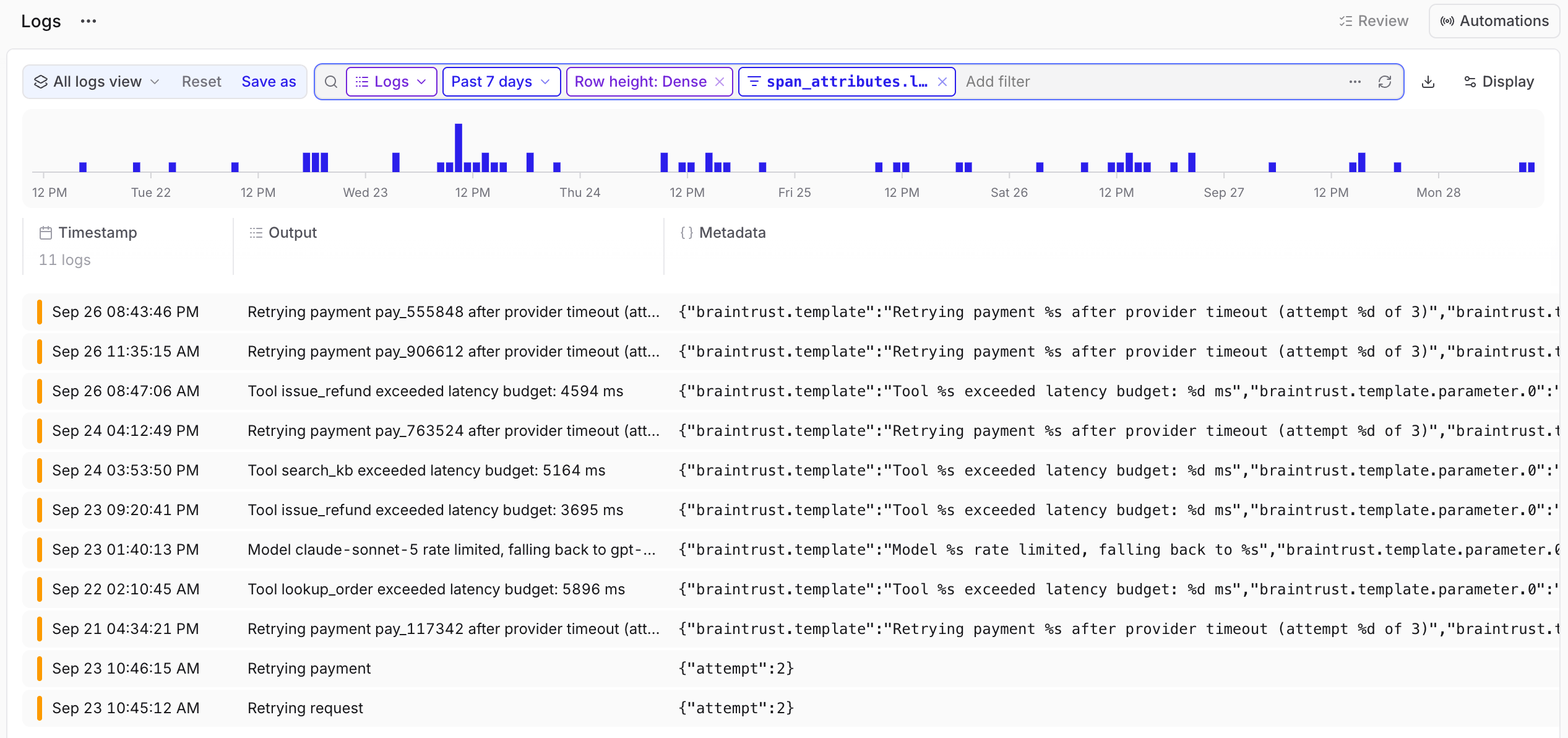
Task: Click the Output column header
Action: [283, 233]
